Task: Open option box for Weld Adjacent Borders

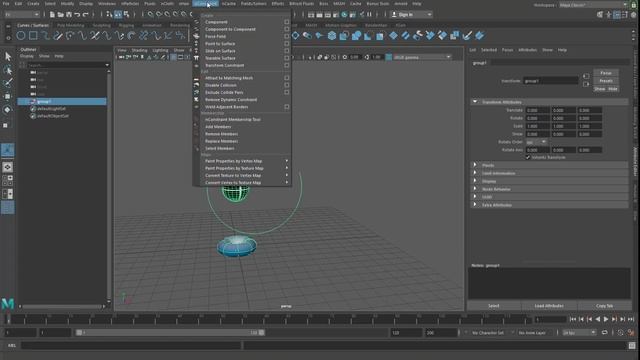Action: point(287,107)
